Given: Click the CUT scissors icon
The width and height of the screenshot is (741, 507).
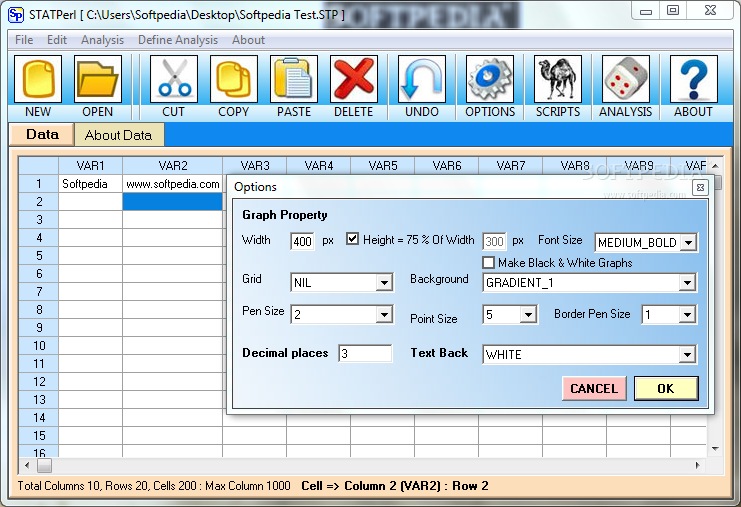Looking at the screenshot, I should point(173,79).
